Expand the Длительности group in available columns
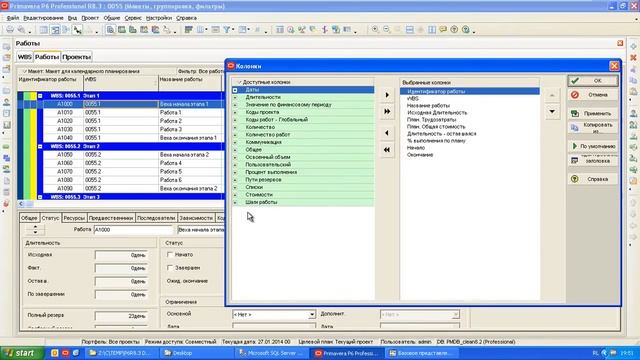 click(235, 97)
